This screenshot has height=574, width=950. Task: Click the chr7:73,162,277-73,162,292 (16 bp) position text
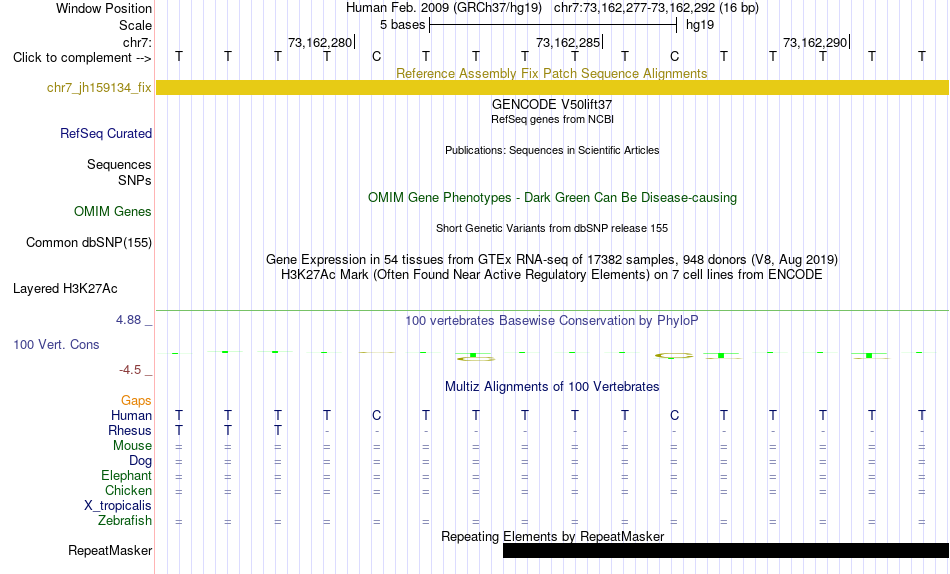656,8
